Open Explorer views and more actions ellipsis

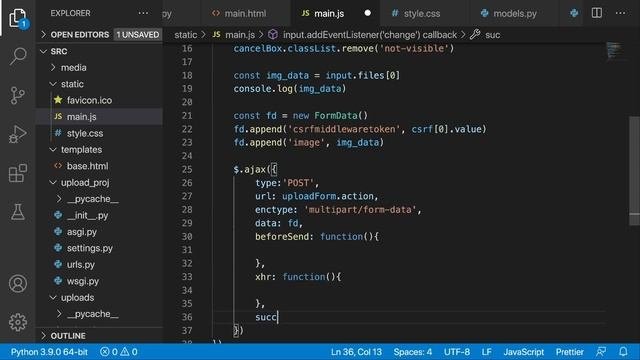click(x=143, y=13)
